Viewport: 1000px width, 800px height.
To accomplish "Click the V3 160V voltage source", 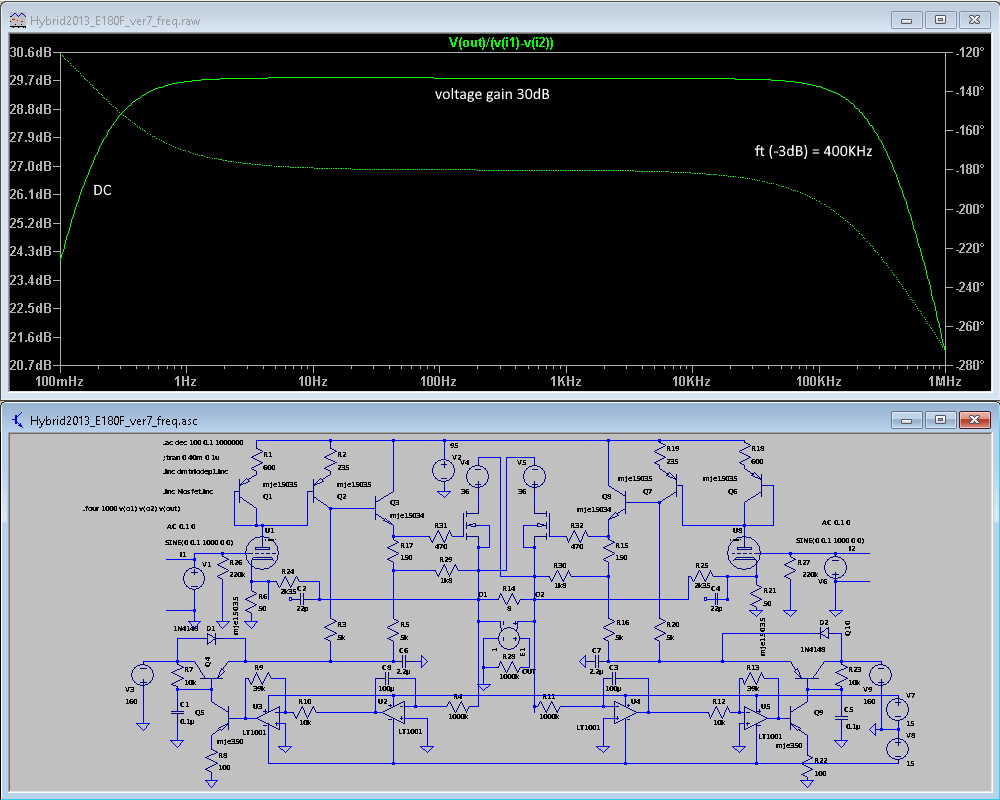I will (x=144, y=674).
